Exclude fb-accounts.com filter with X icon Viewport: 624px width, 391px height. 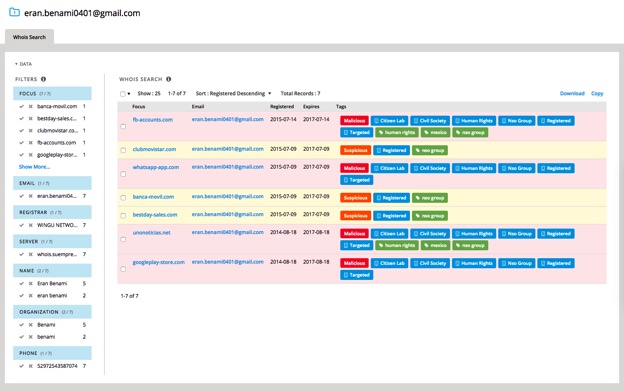(30, 142)
